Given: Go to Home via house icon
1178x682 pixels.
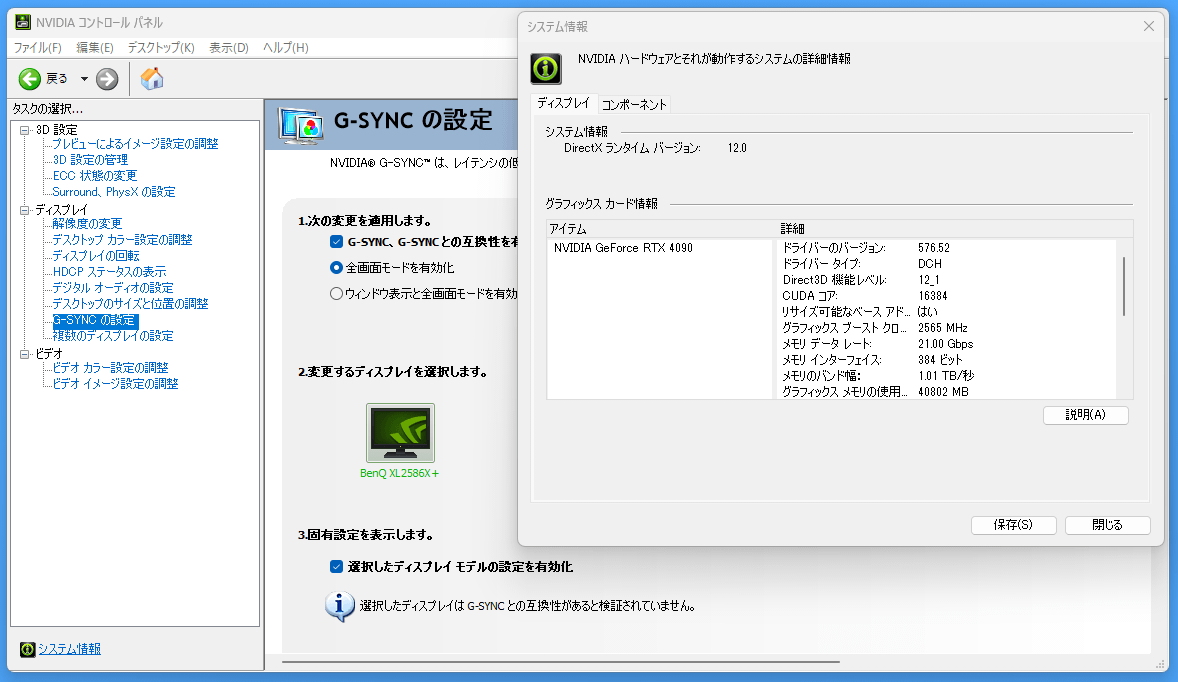Looking at the screenshot, I should (x=152, y=79).
